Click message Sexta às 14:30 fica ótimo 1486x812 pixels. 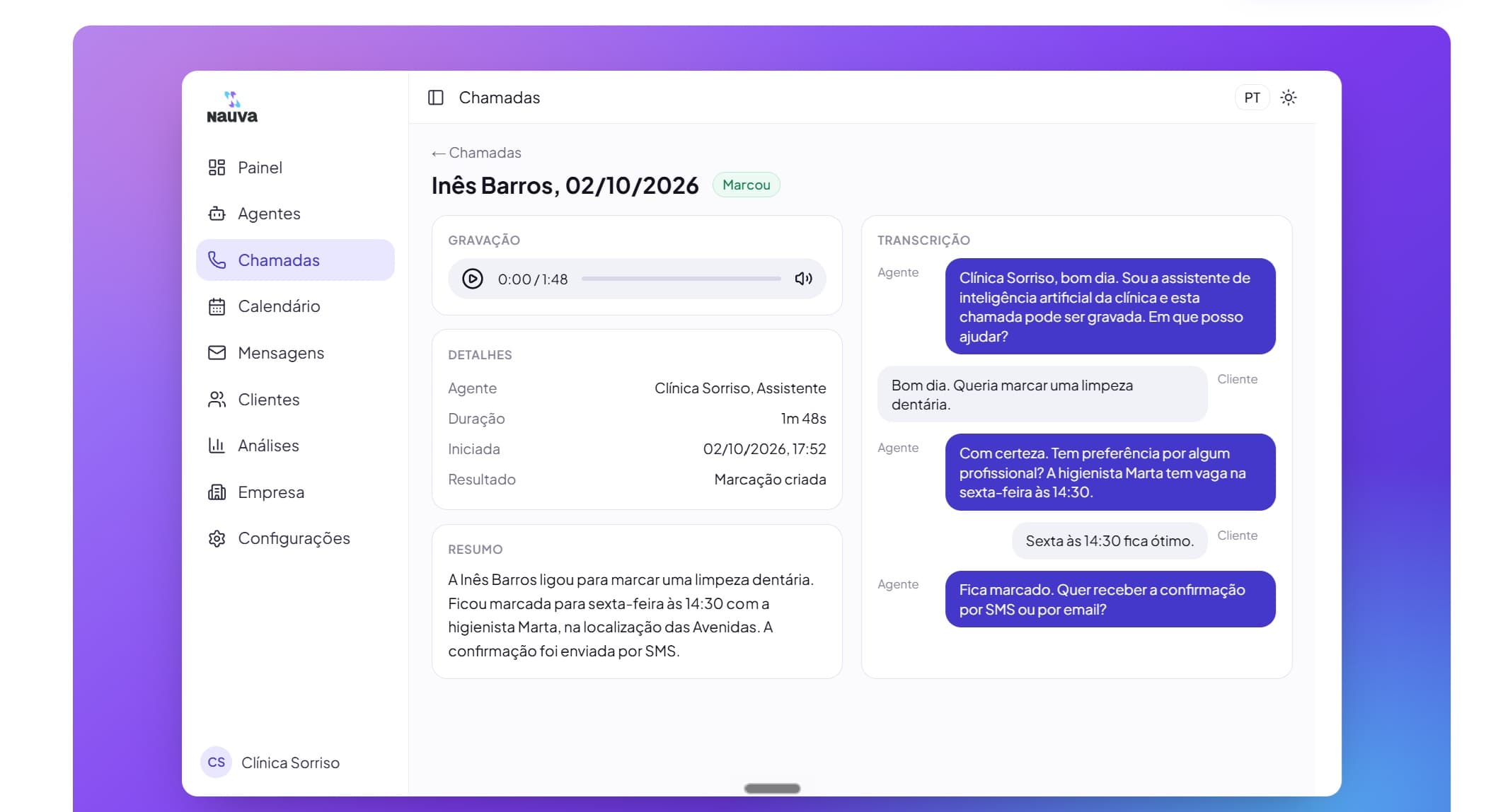(1110, 541)
